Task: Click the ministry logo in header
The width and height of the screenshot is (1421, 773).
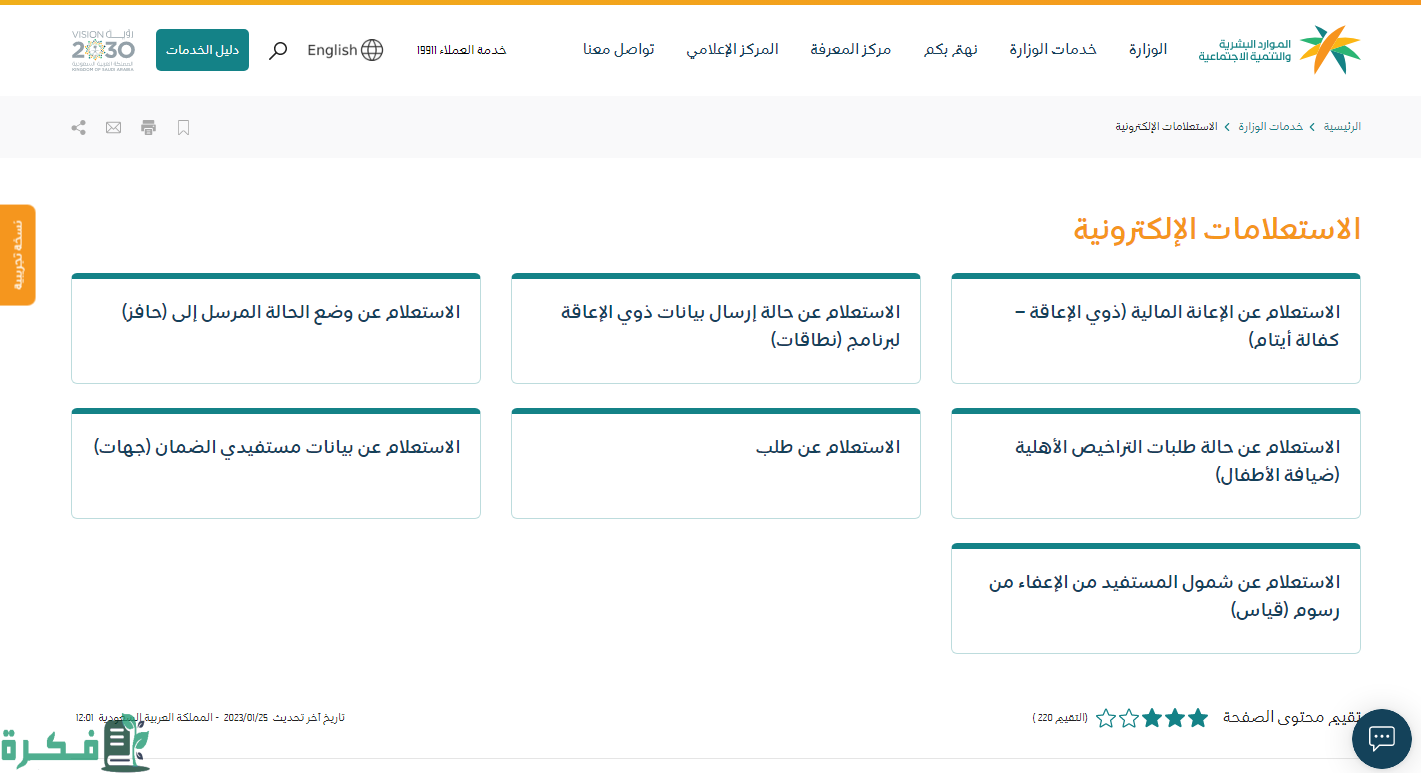Action: 1279,50
